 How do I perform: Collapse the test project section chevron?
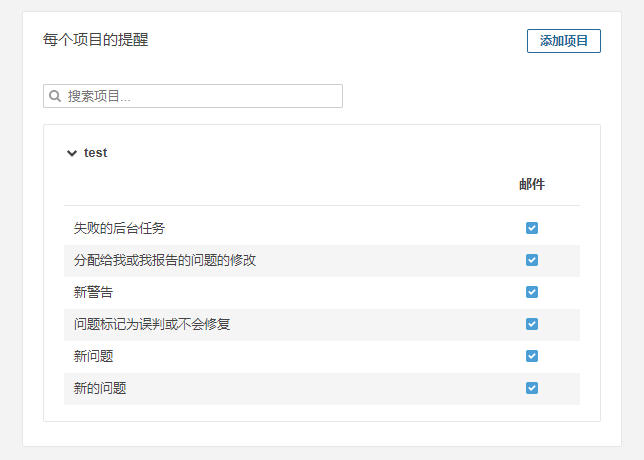[x=72, y=153]
